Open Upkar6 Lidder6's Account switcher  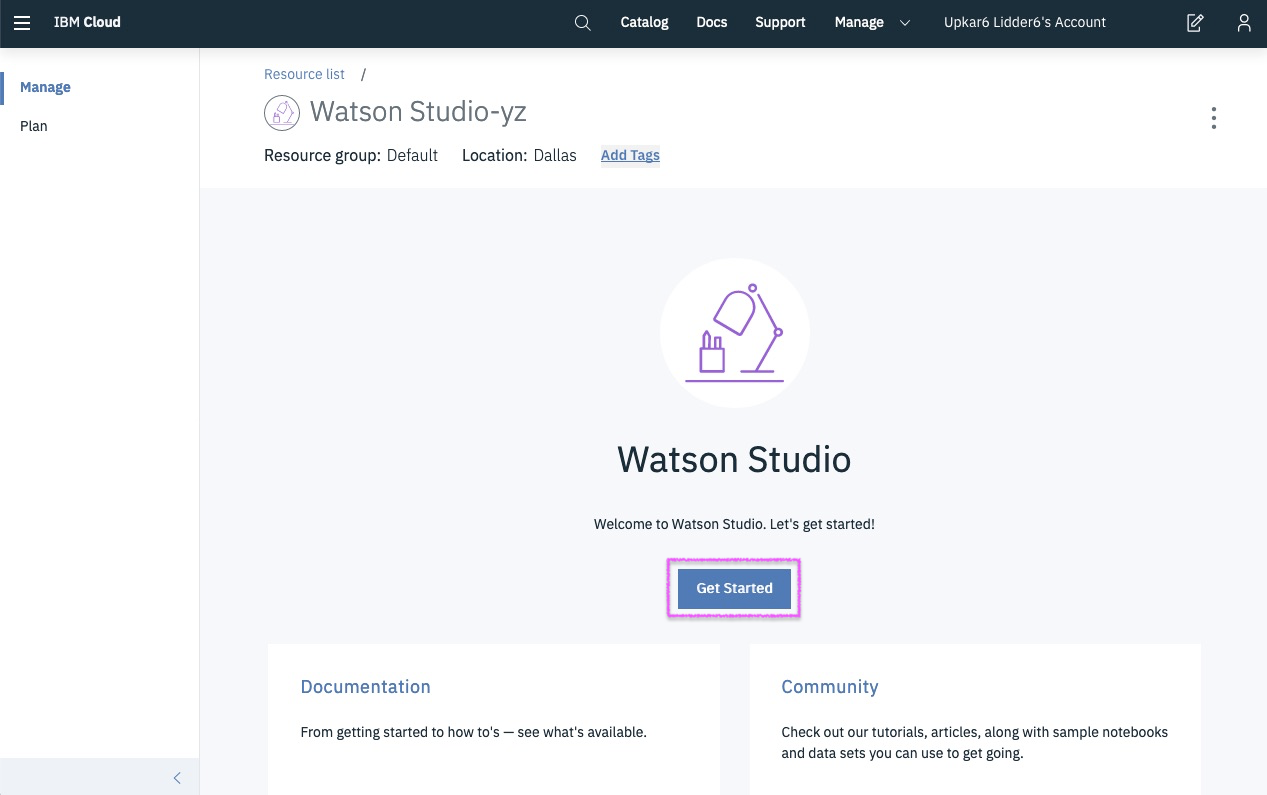pos(1025,22)
